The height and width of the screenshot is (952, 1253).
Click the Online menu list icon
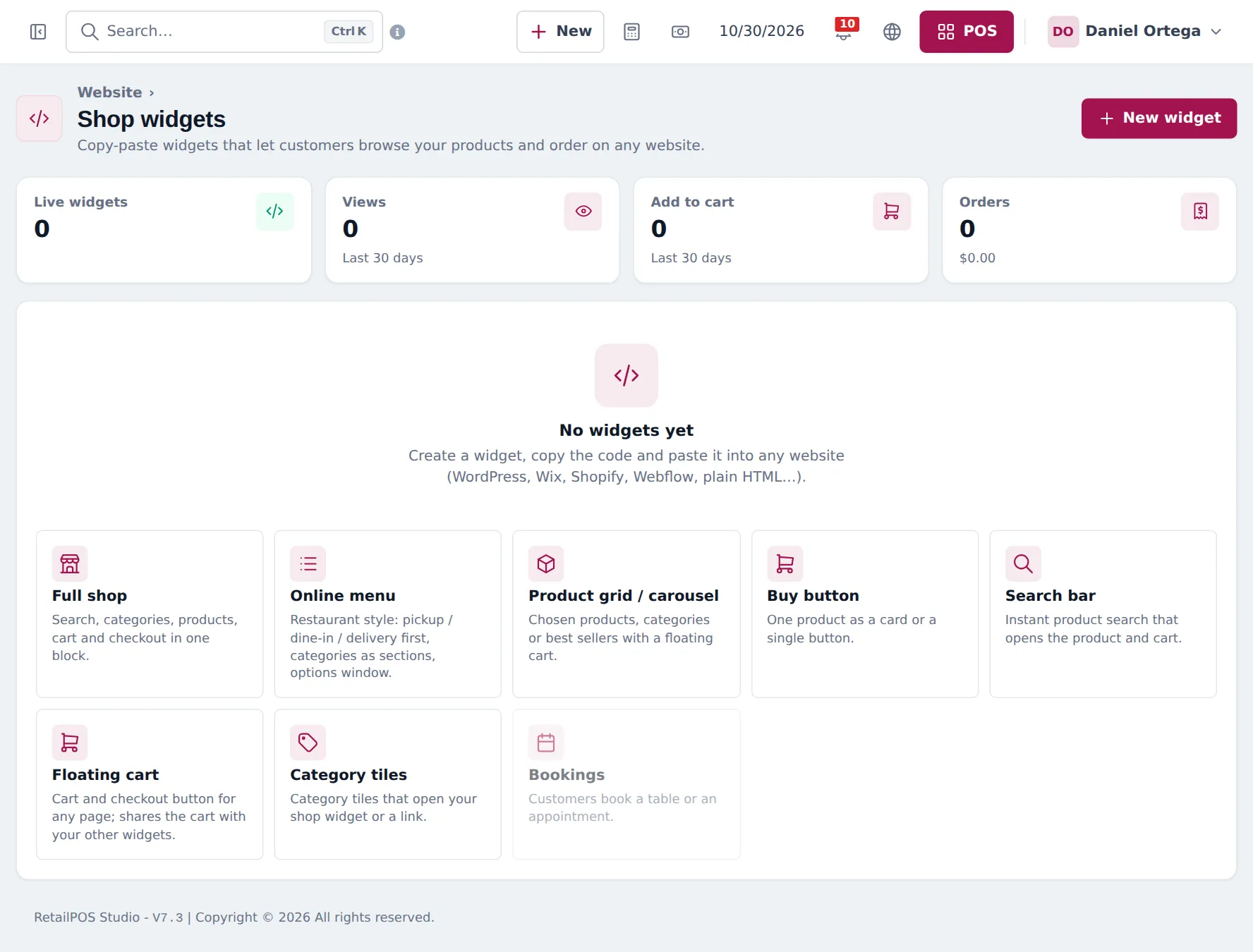[x=308, y=563]
